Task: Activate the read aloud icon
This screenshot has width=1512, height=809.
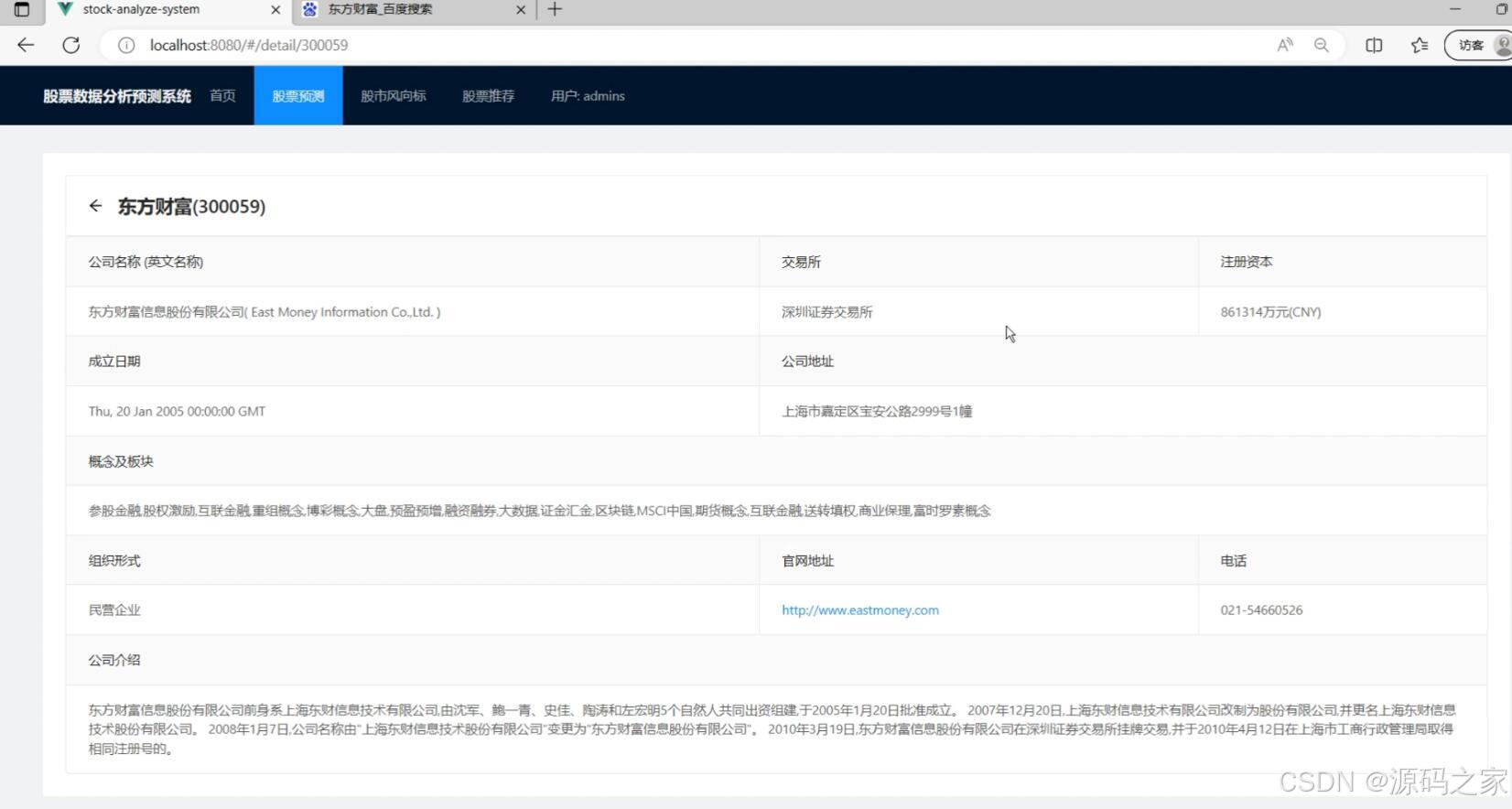Action: 1285,45
